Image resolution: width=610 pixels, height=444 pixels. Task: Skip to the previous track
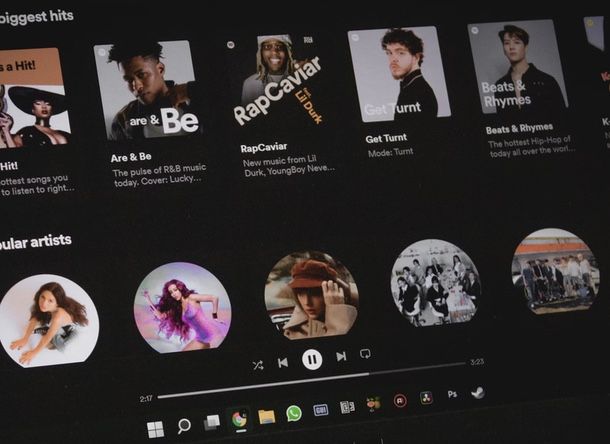(x=283, y=362)
